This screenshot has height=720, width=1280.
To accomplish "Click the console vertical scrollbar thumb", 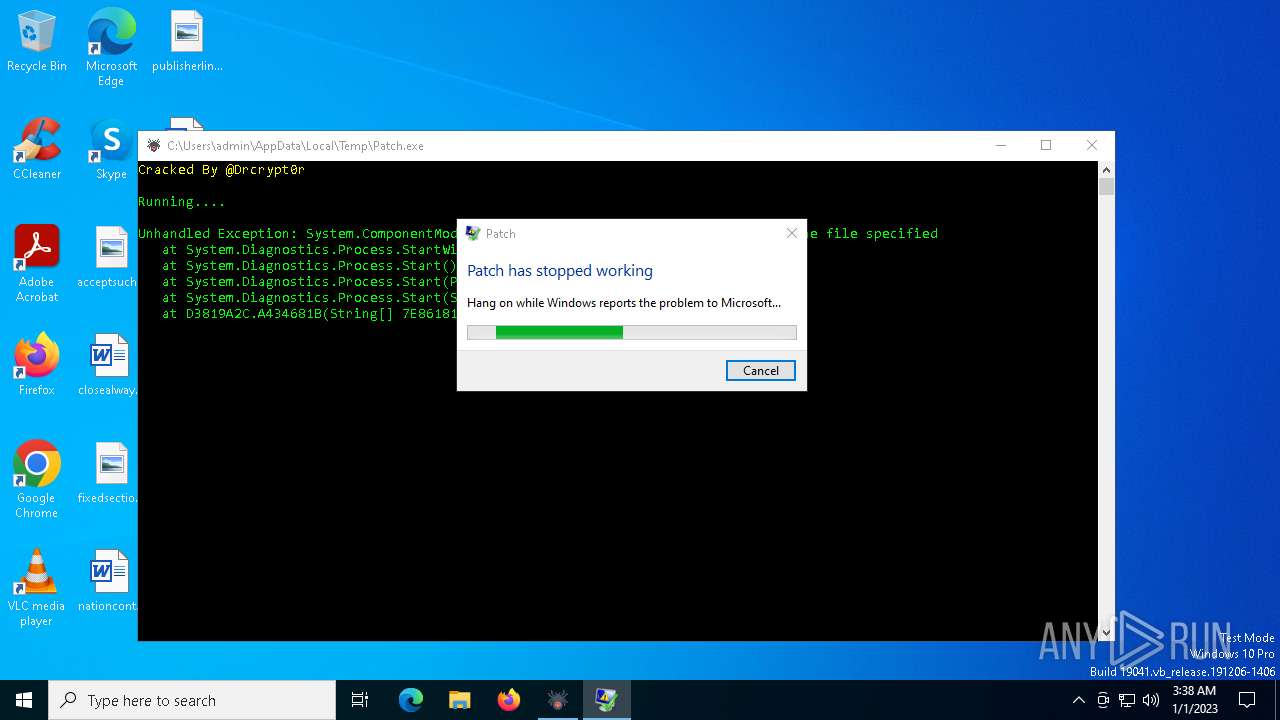I will point(1106,186).
